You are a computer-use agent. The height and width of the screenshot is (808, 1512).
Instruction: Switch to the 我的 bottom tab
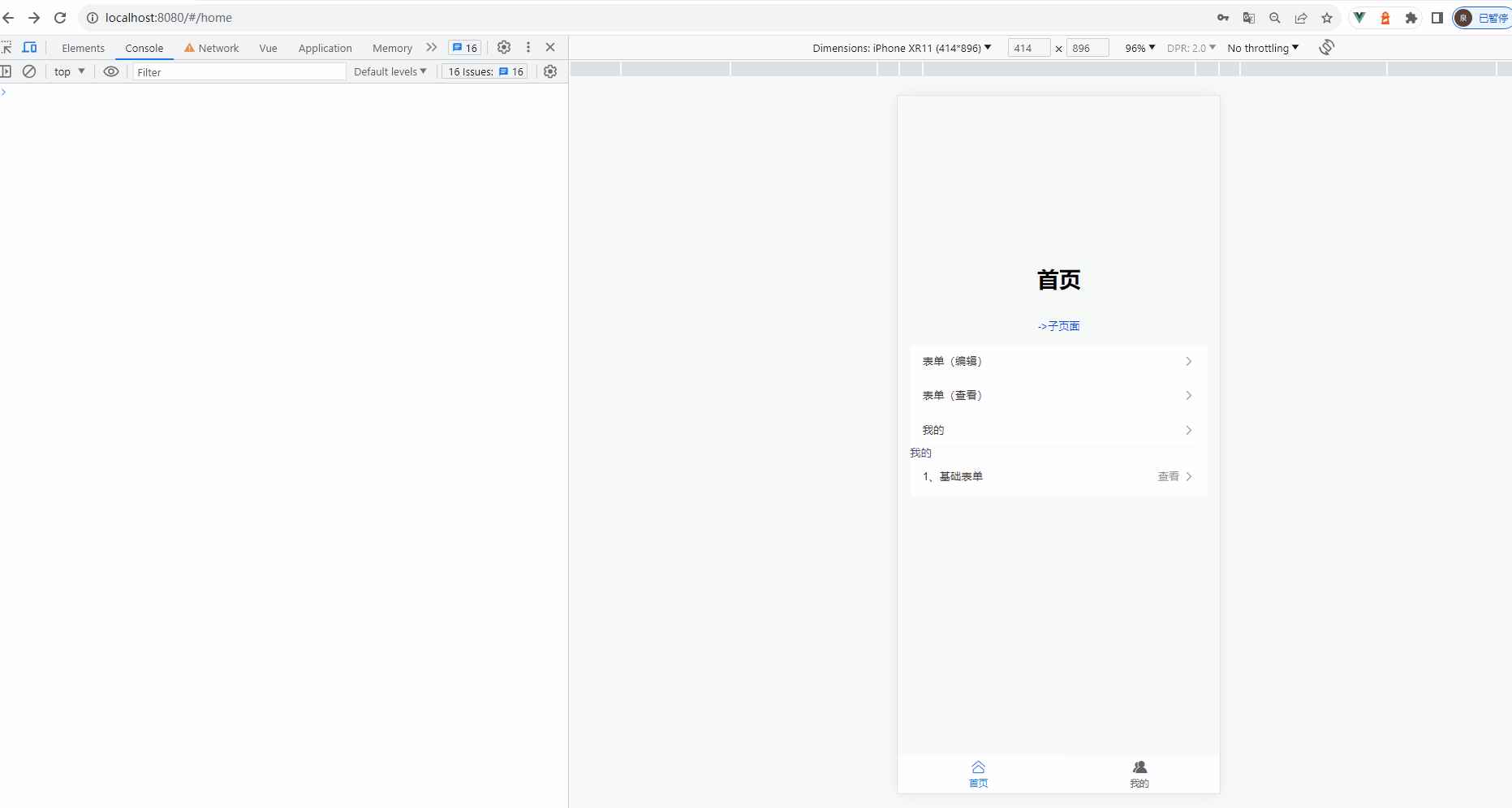click(1139, 775)
